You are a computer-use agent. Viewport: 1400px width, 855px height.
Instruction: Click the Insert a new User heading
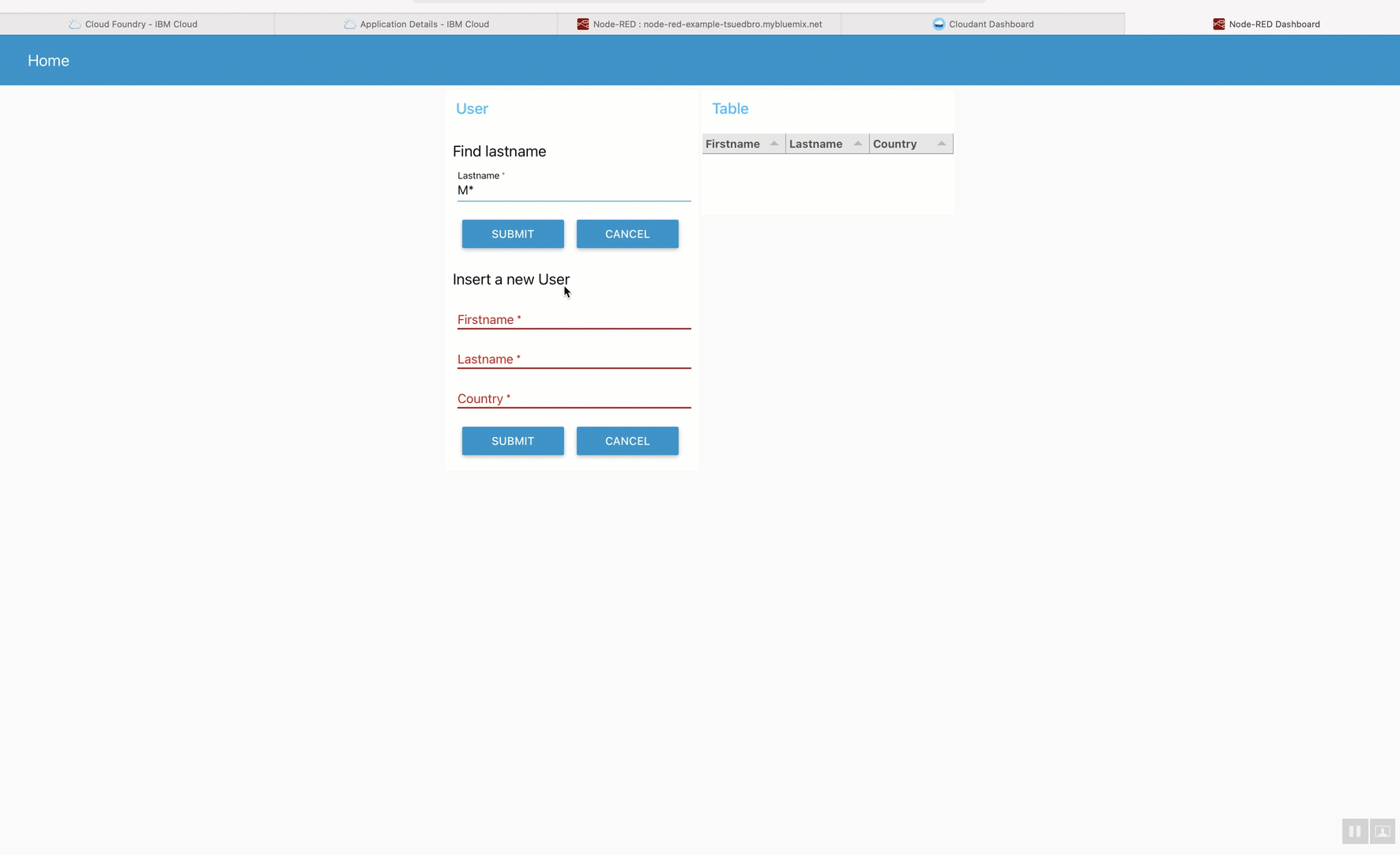pos(511,280)
